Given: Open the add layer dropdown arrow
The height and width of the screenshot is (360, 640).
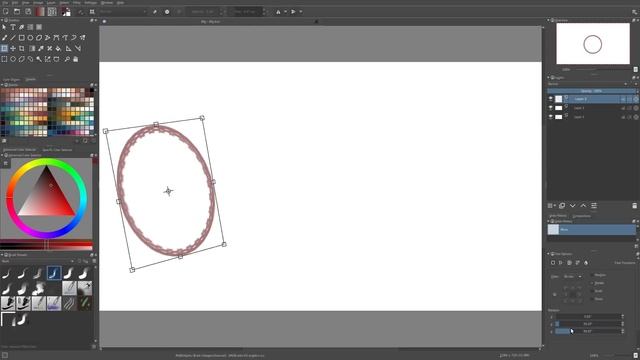Looking at the screenshot, I should [555, 205].
